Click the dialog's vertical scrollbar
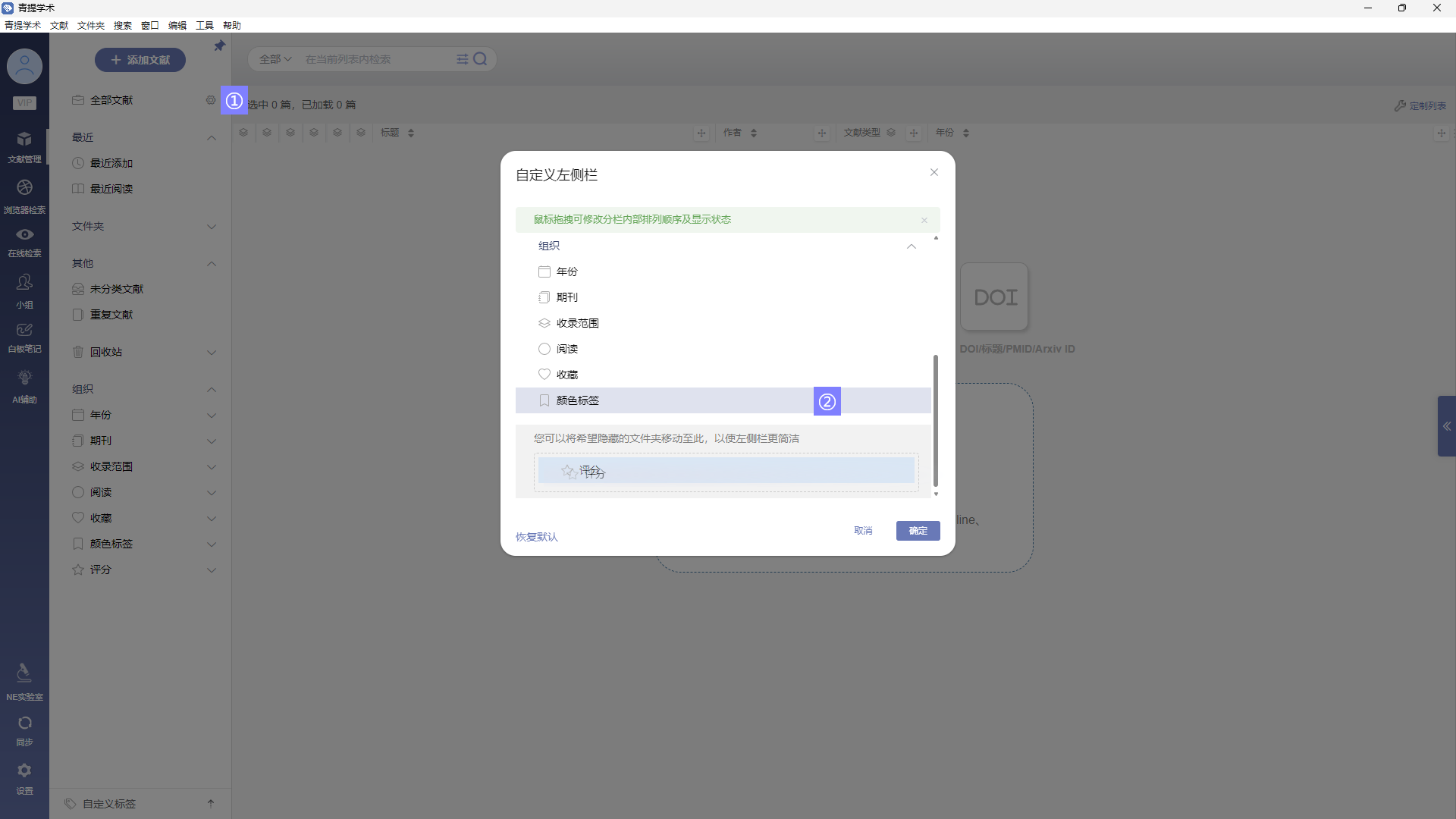Image resolution: width=1456 pixels, height=819 pixels. tap(936, 420)
